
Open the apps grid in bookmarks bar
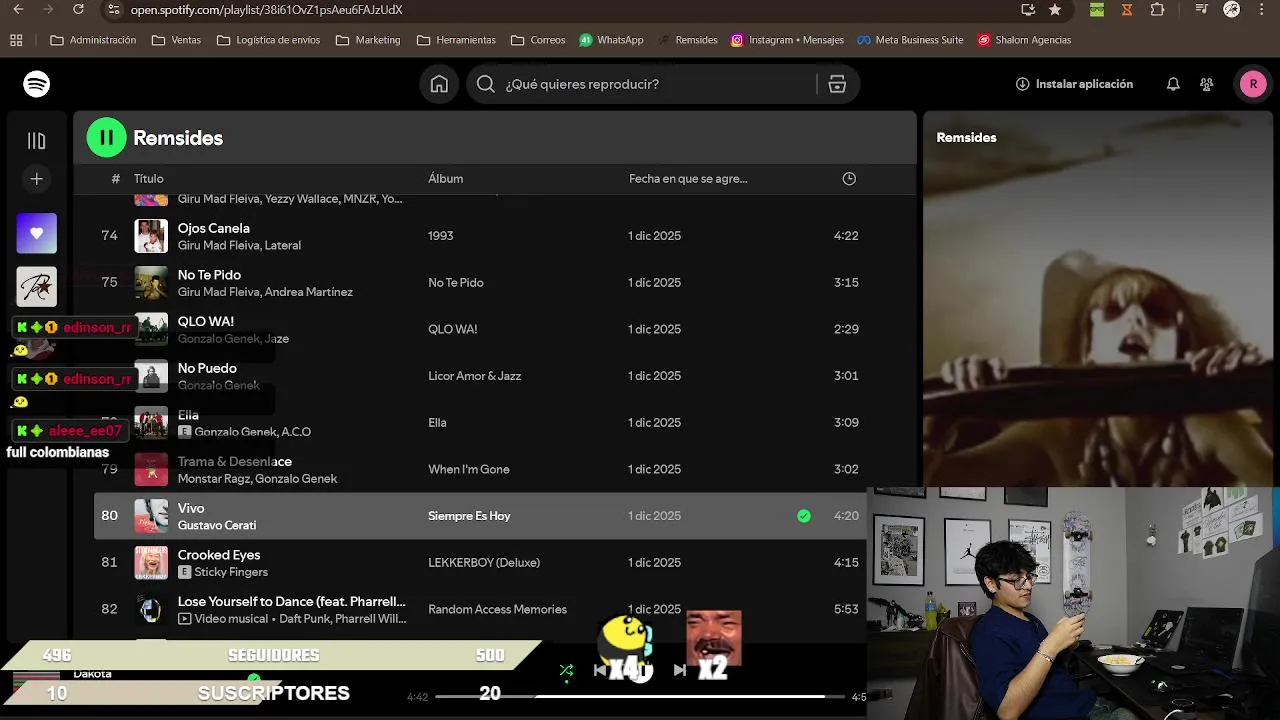point(16,40)
